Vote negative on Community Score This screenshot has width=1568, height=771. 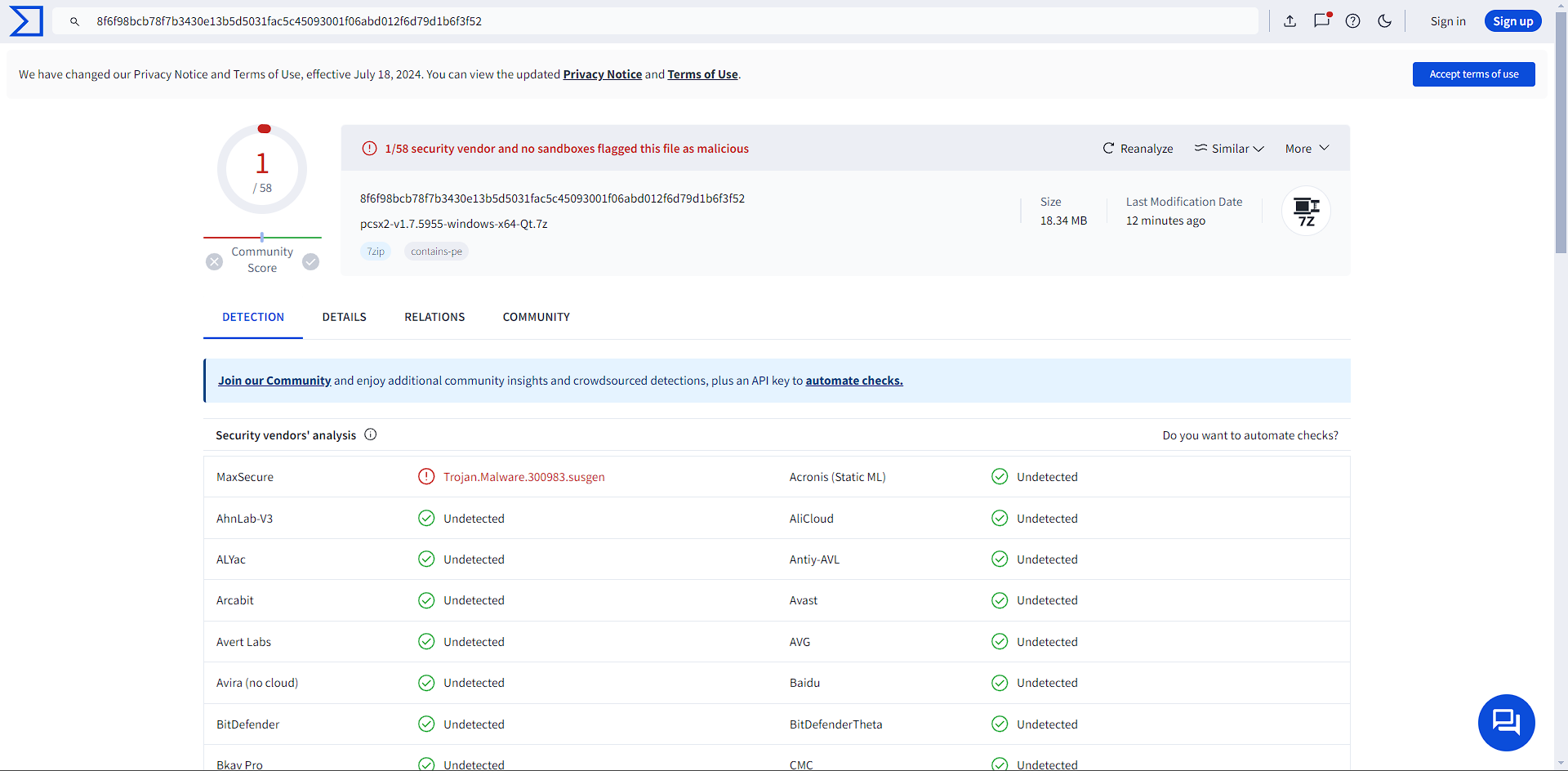(214, 261)
